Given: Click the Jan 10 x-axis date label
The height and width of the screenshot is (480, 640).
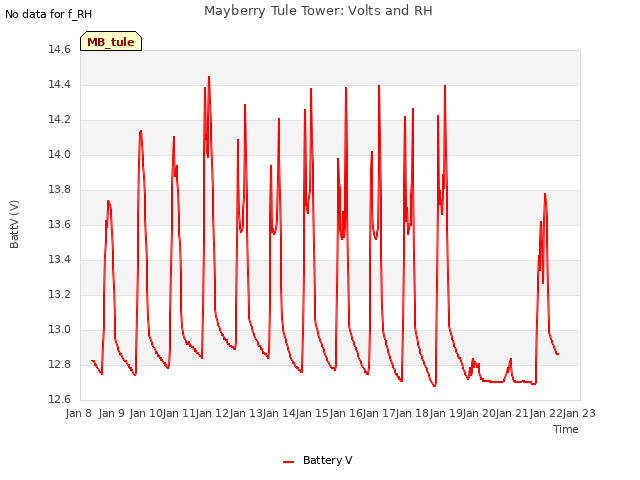Looking at the screenshot, I should tap(146, 413).
